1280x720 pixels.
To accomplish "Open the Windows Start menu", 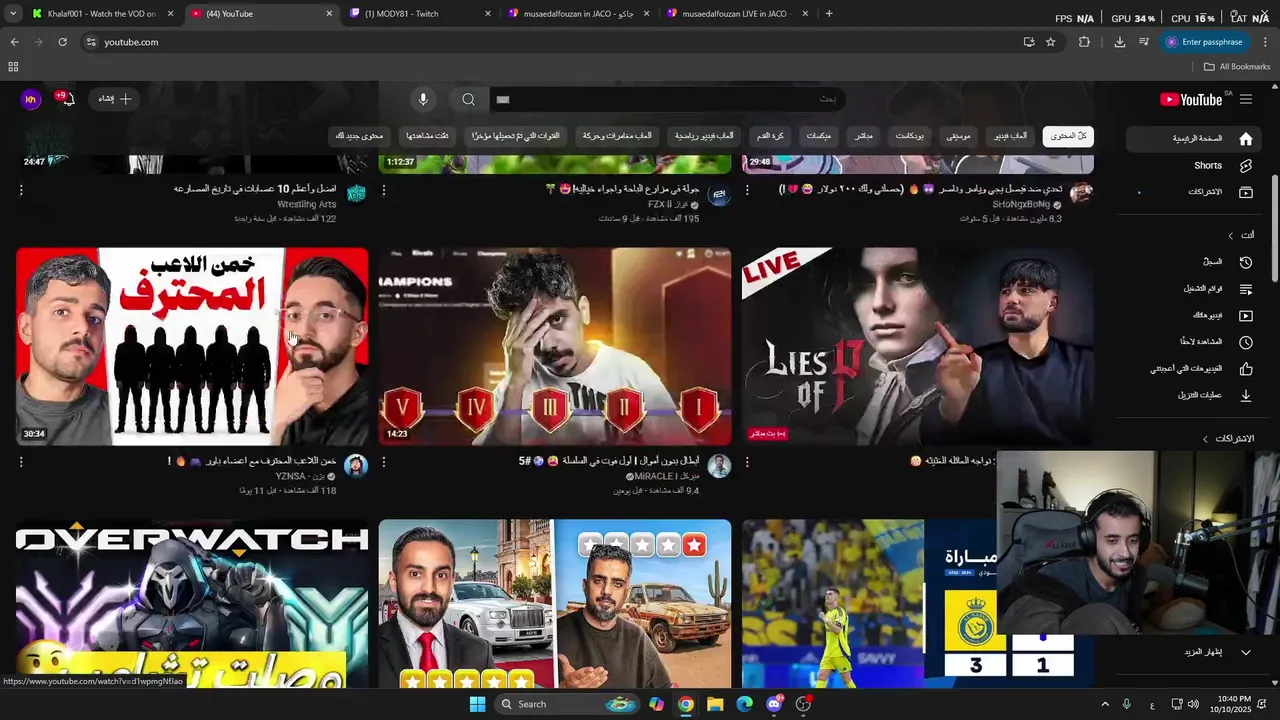I will [477, 704].
